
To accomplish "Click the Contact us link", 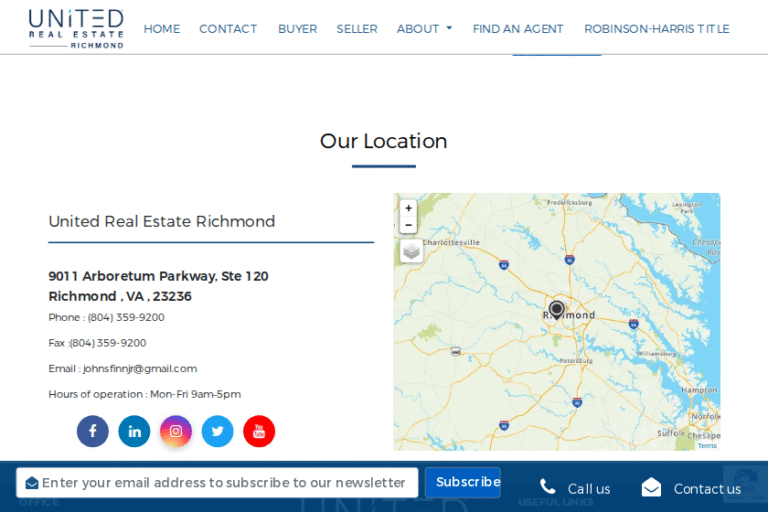I will pos(692,488).
